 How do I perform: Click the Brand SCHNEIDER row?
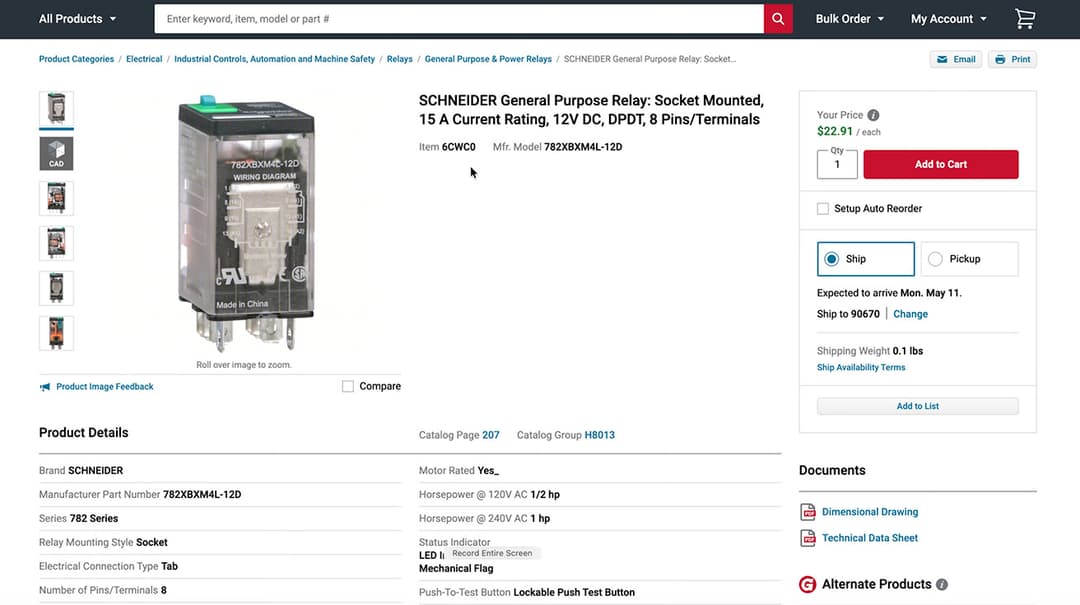point(220,471)
